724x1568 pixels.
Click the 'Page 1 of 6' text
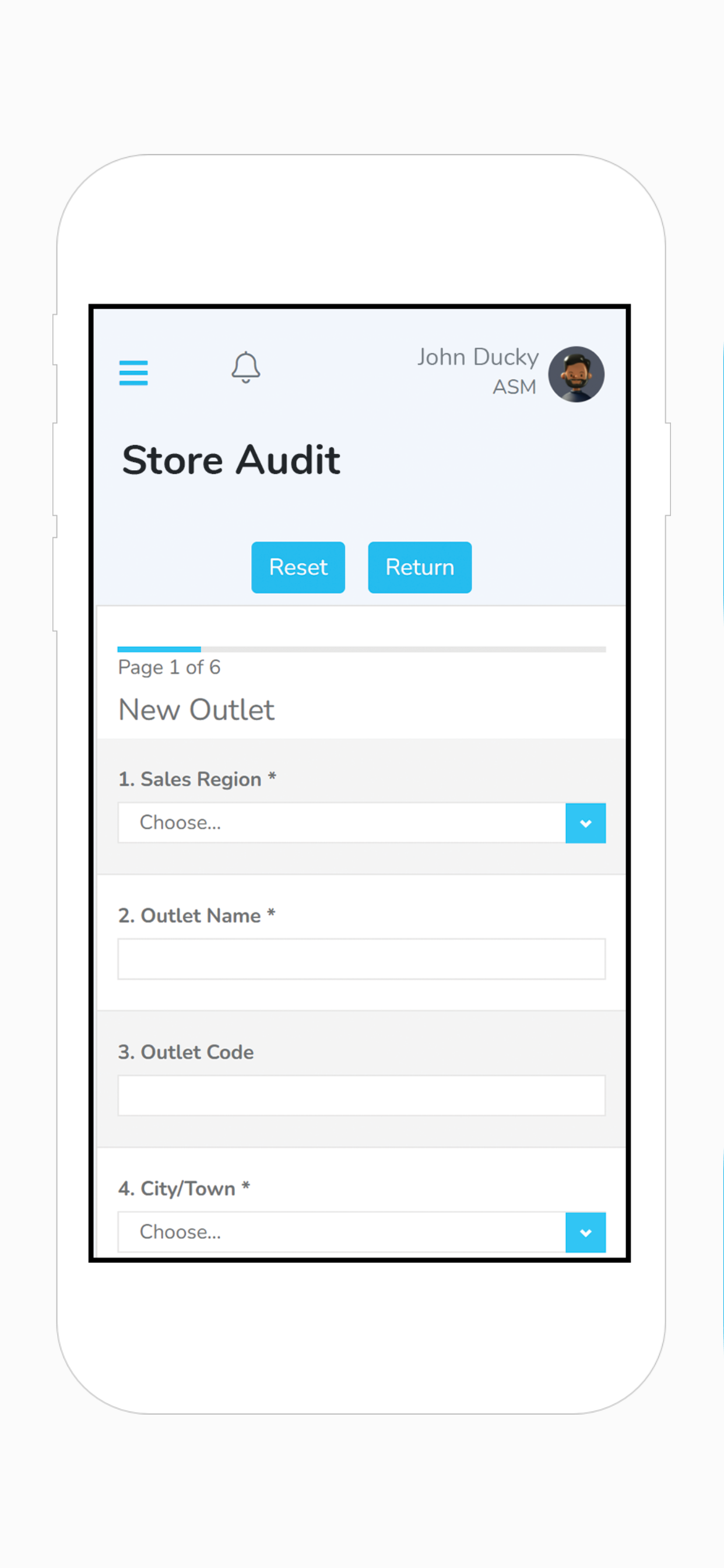pos(169,667)
